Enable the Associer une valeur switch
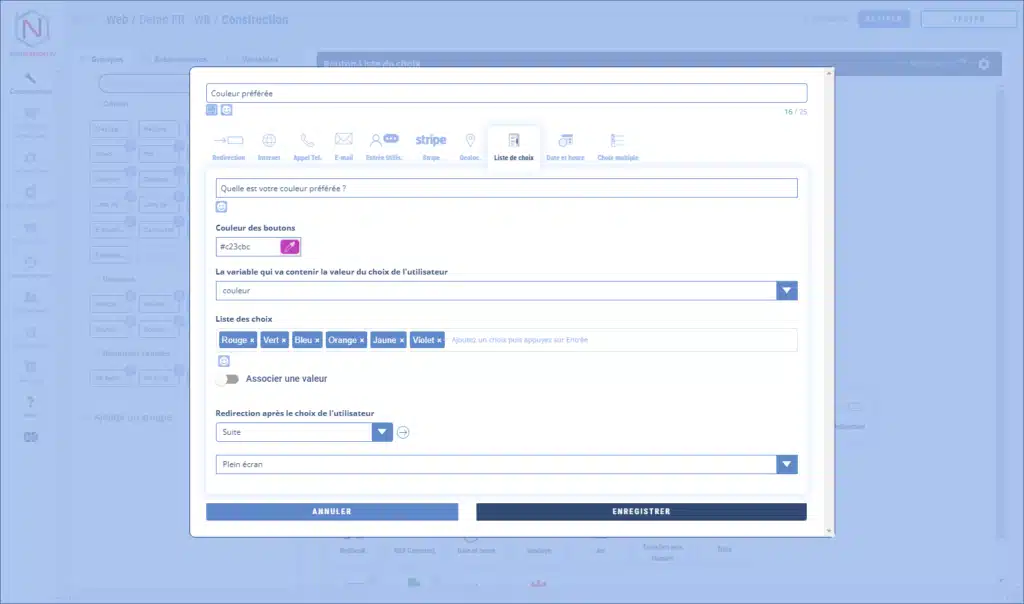Viewport: 1024px width, 604px height. (228, 379)
